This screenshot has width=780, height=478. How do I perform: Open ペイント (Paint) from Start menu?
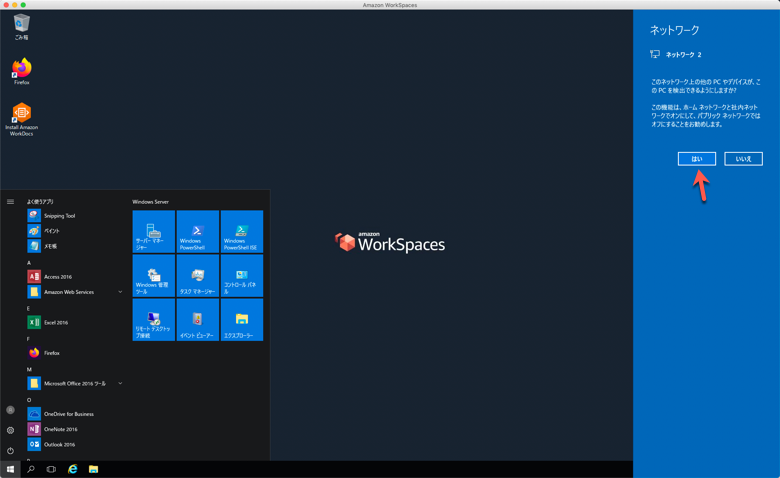(x=75, y=231)
